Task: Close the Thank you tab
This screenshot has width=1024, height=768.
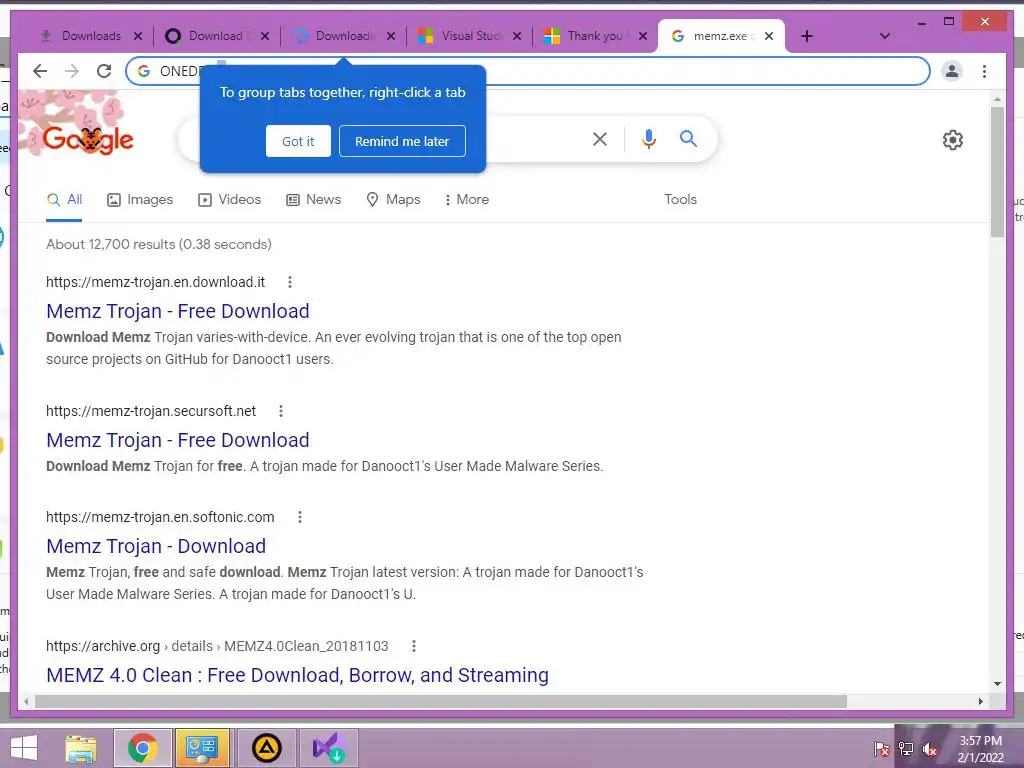Action: click(x=643, y=36)
